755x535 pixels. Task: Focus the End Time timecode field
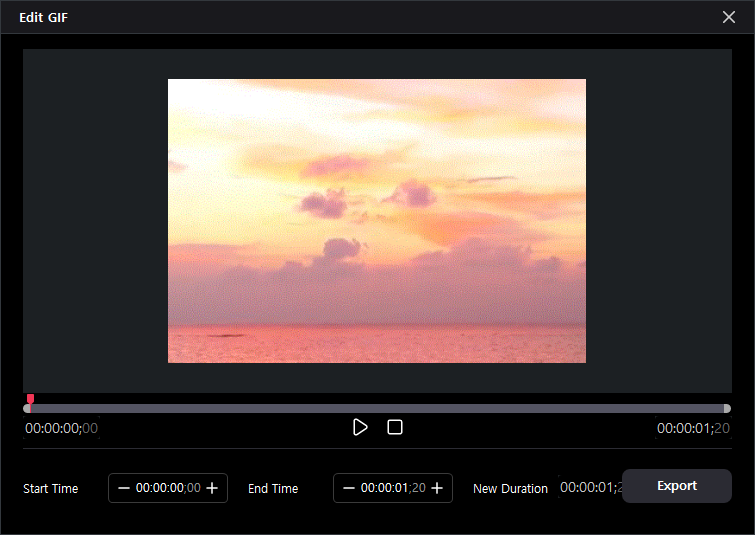[393, 488]
